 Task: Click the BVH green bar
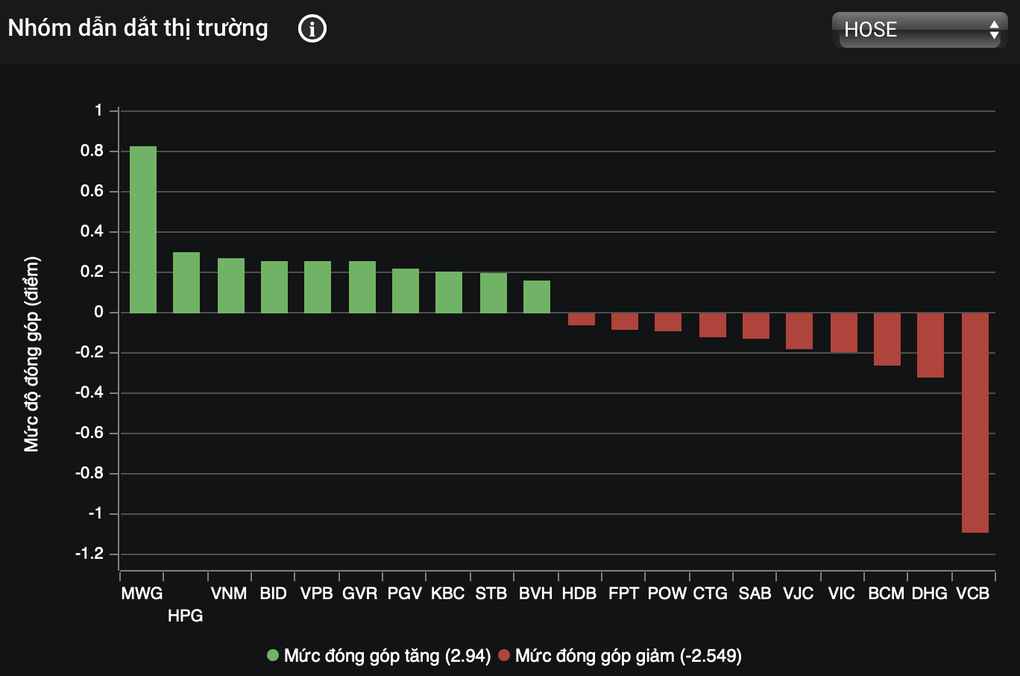tap(537, 296)
